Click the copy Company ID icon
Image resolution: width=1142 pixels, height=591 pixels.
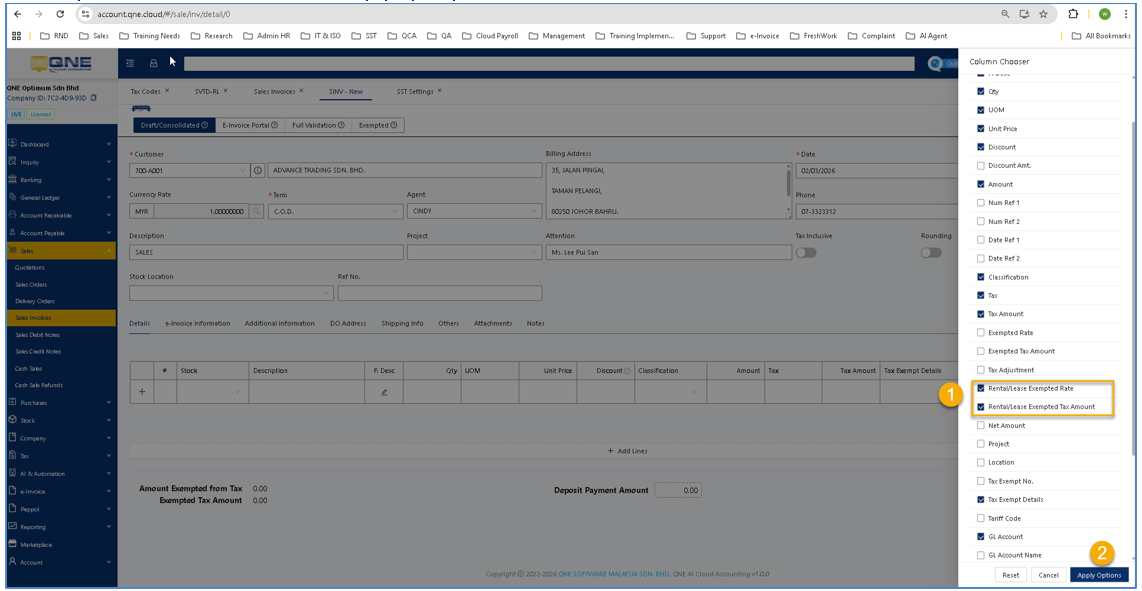point(93,98)
